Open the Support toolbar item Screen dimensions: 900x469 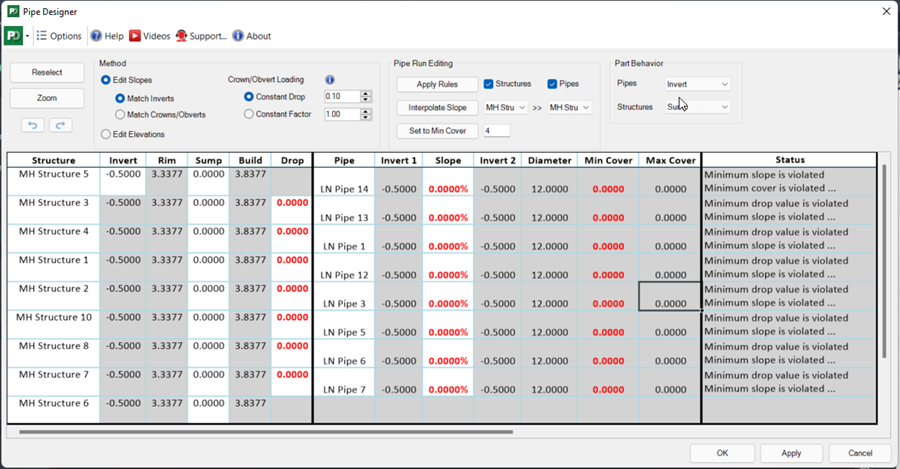coord(201,36)
